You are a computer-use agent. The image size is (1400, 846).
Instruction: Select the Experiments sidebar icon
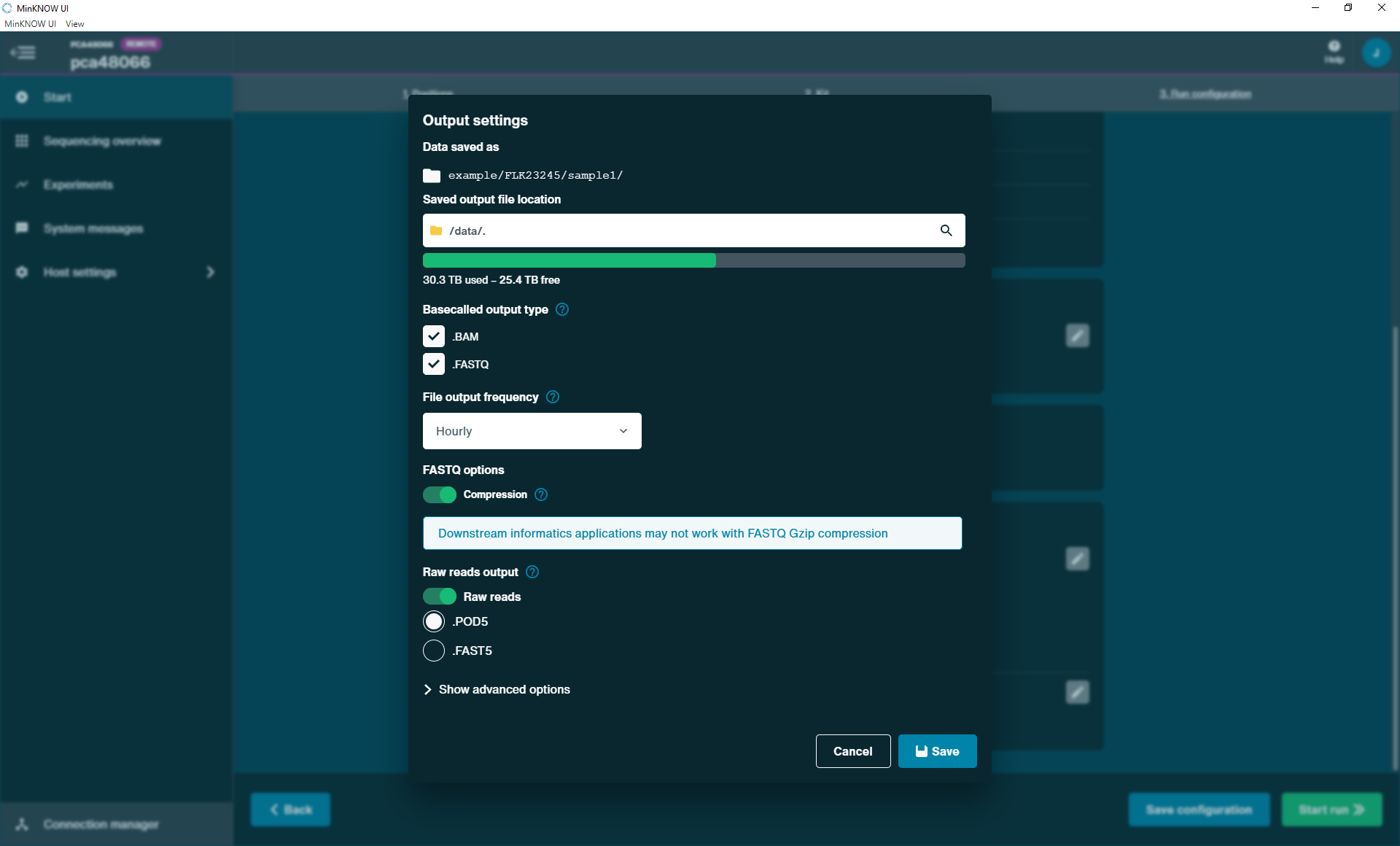pyautogui.click(x=22, y=185)
